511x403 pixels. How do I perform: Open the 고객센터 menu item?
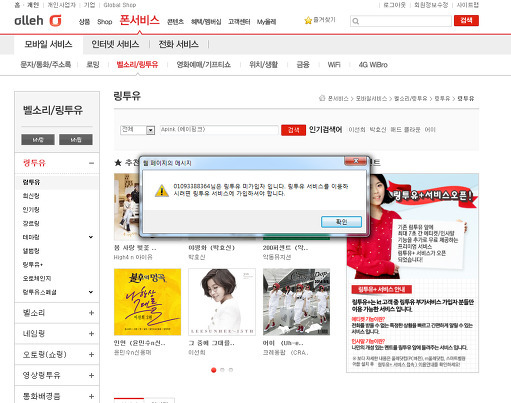[x=239, y=22]
